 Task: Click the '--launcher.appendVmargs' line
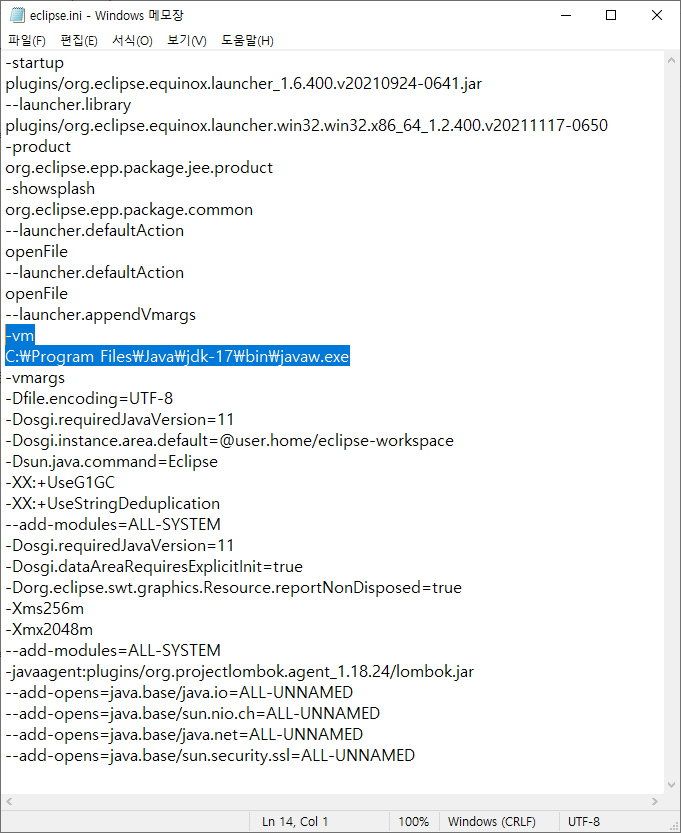(100, 314)
